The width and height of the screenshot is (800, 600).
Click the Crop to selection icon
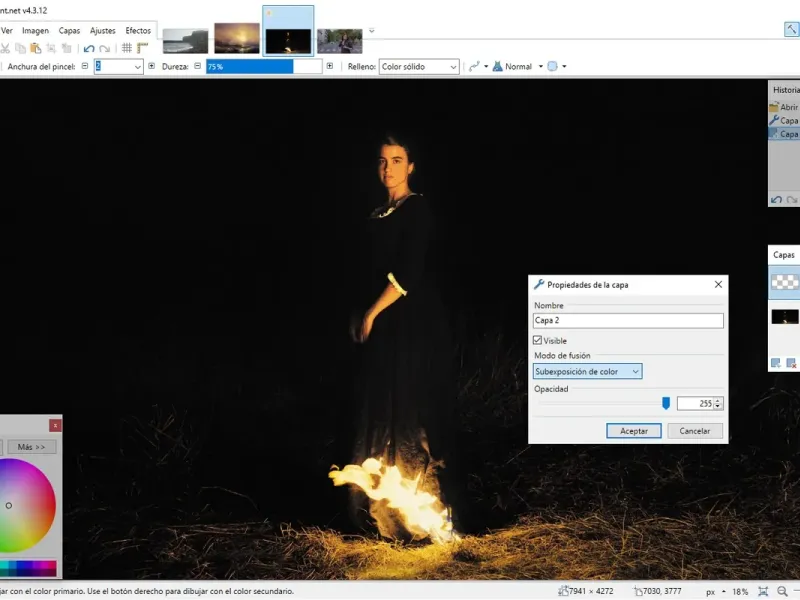click(51, 48)
